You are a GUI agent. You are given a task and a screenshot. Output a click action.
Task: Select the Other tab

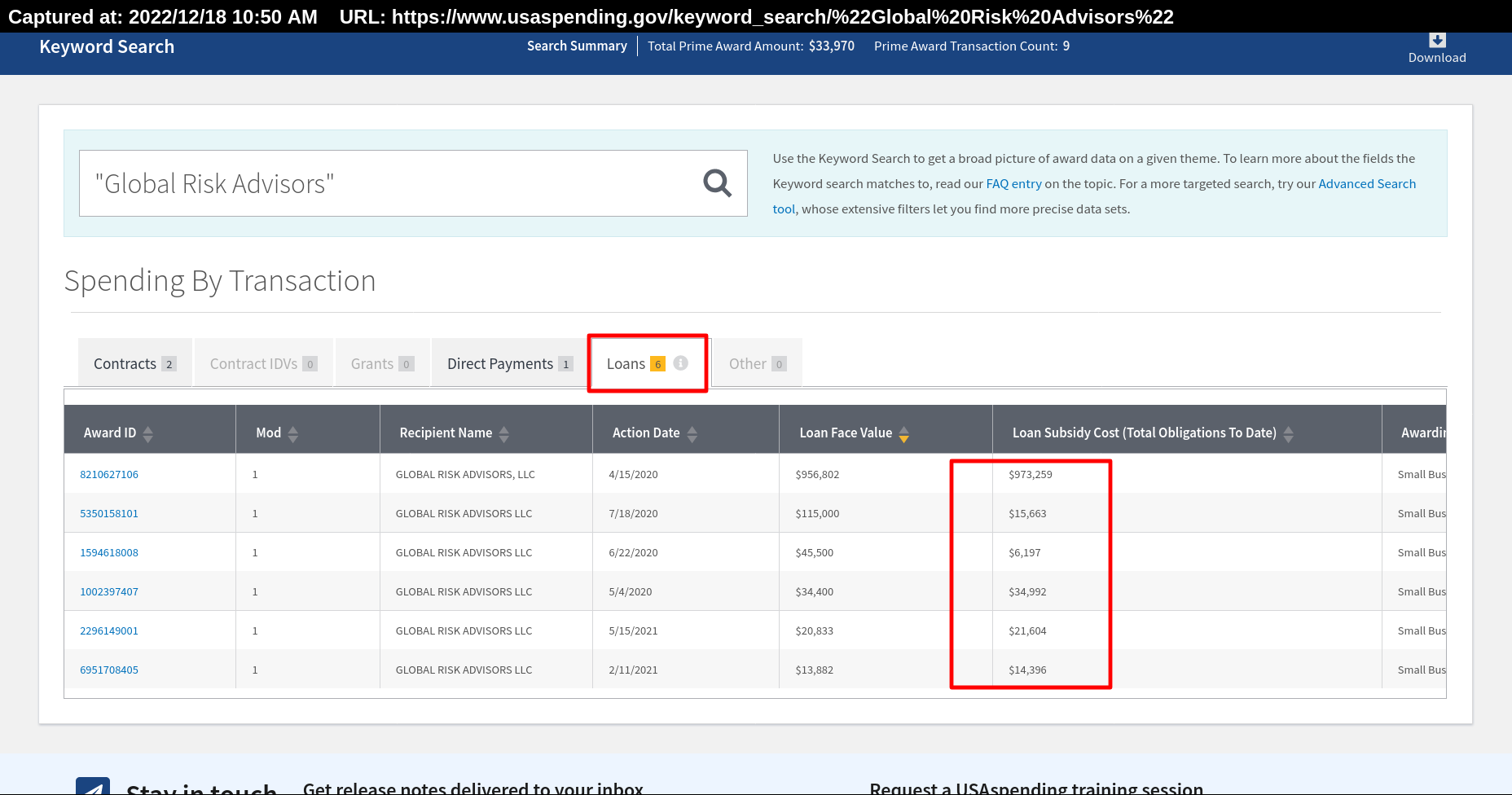758,363
